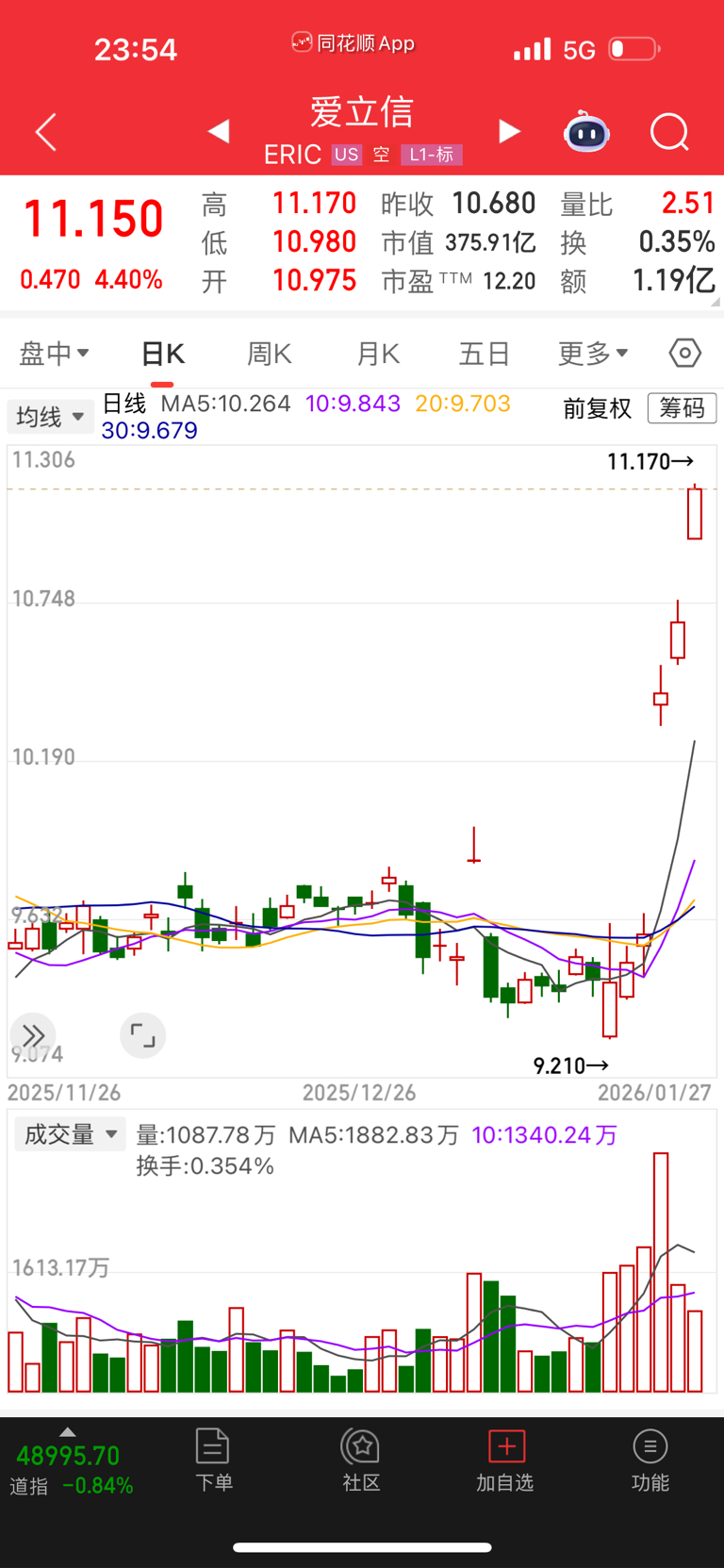Open the 更多 periods dropdown
Screen dimensions: 724x1568
(x=593, y=354)
